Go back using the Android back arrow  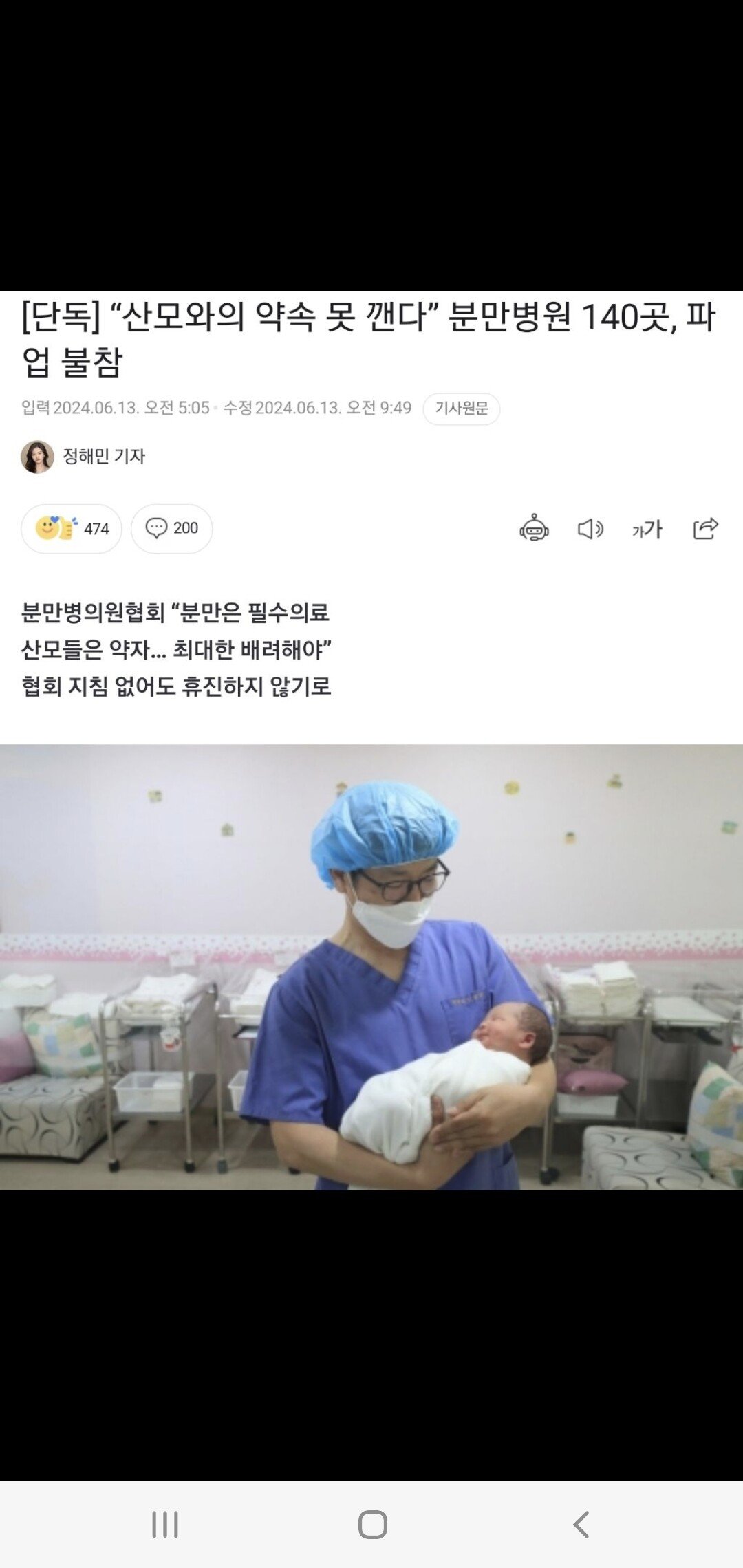point(581,1525)
